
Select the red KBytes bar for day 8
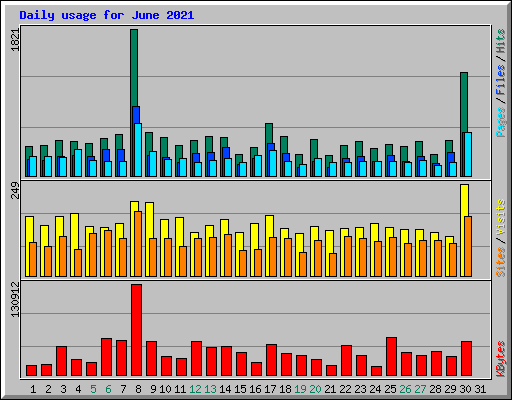(x=136, y=330)
